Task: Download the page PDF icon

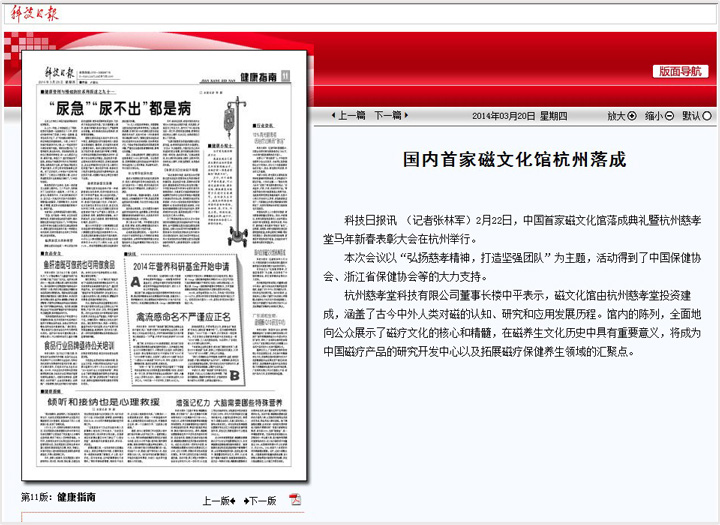Action: pos(295,499)
